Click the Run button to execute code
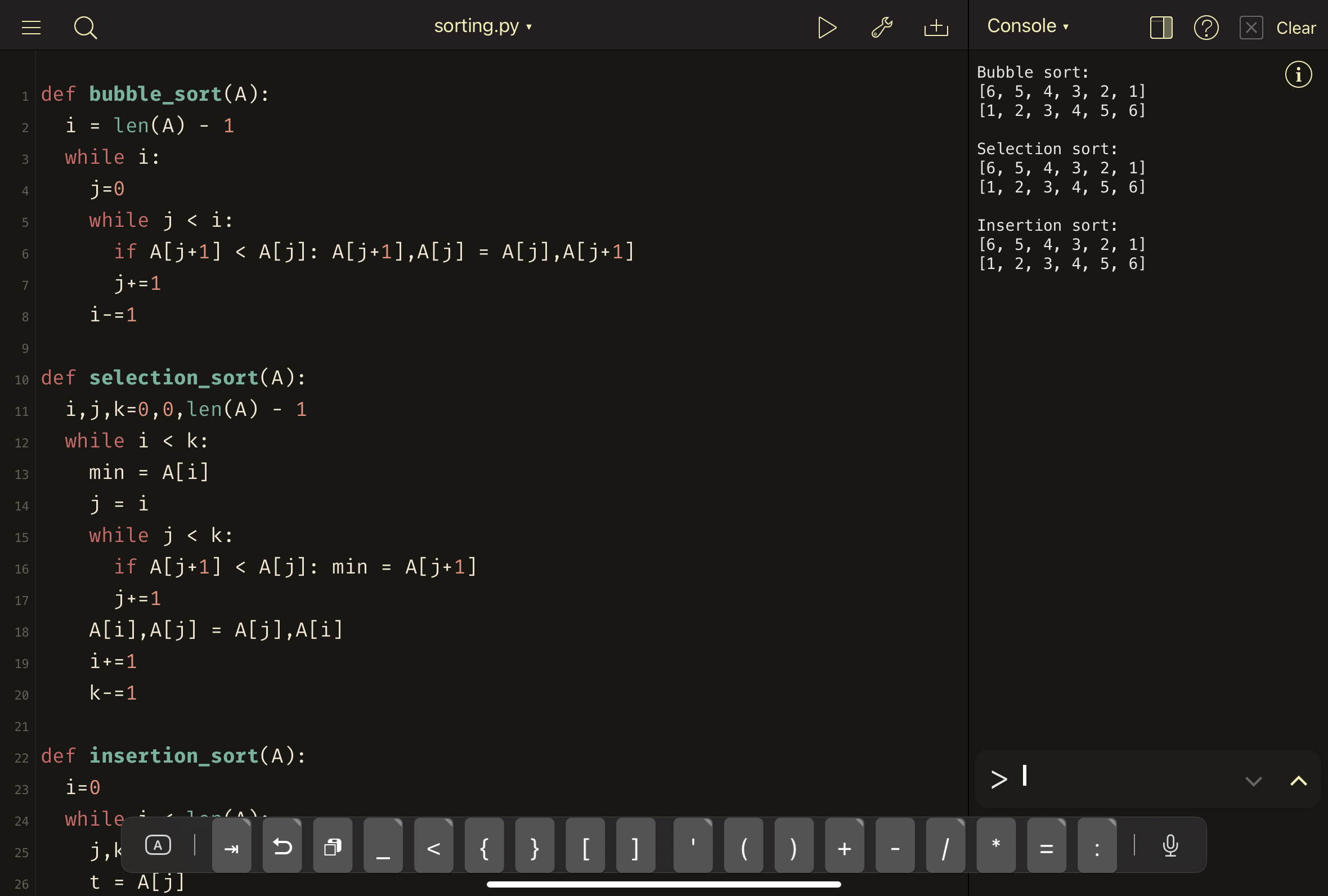Image resolution: width=1328 pixels, height=896 pixels. coord(826,27)
